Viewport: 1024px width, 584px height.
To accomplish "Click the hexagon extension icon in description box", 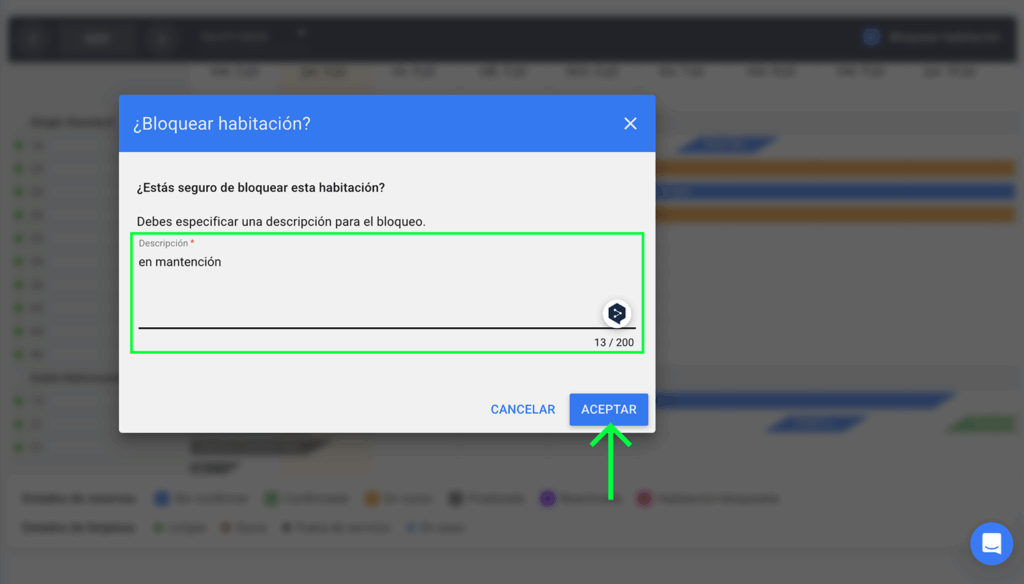I will (617, 313).
